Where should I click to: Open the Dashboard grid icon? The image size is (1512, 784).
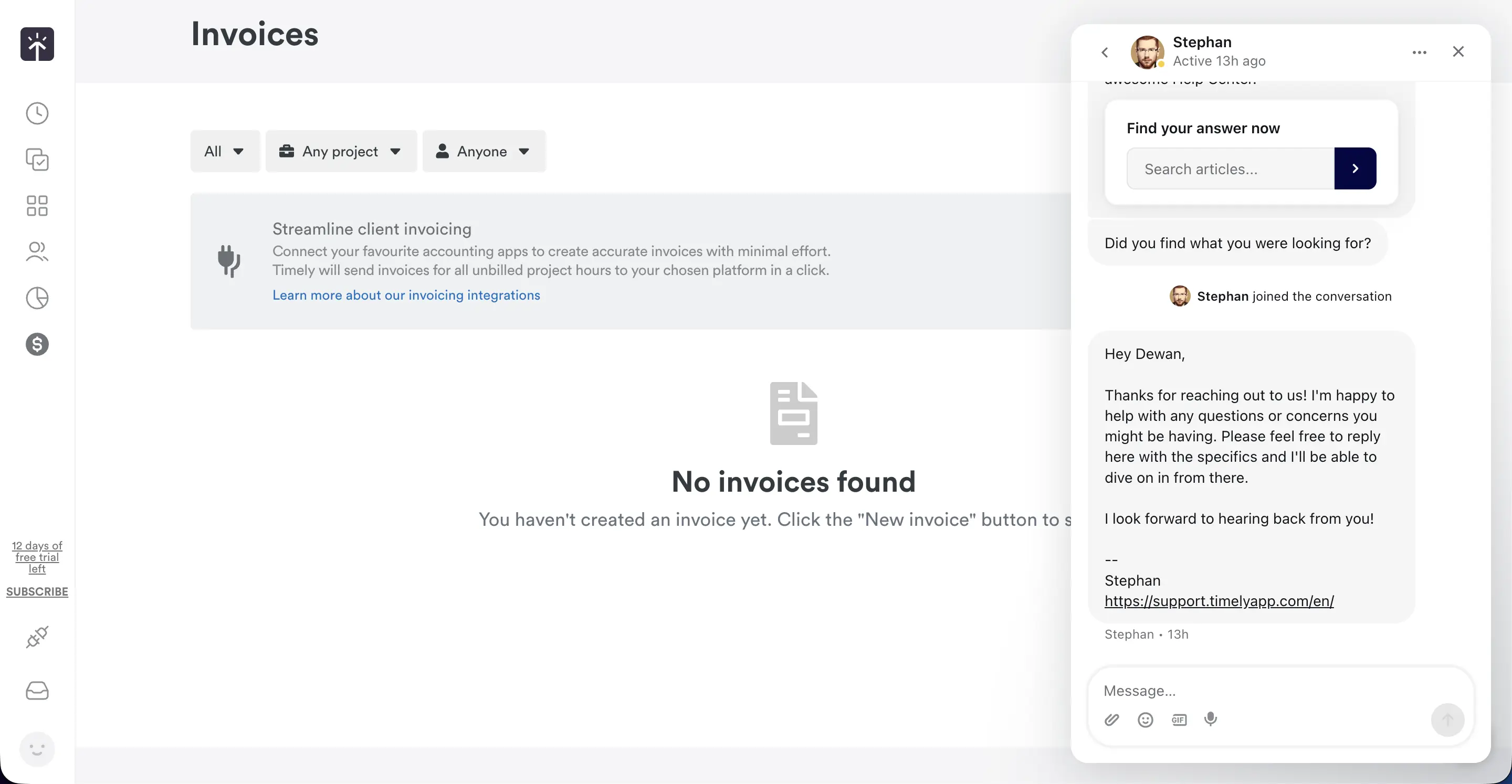(37, 205)
